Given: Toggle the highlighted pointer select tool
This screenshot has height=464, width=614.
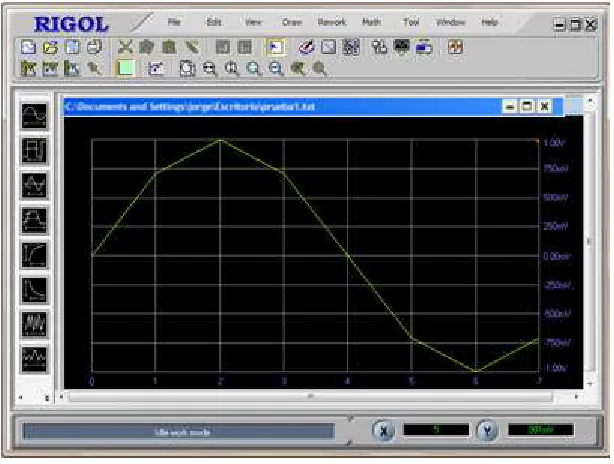Looking at the screenshot, I should (275, 47).
